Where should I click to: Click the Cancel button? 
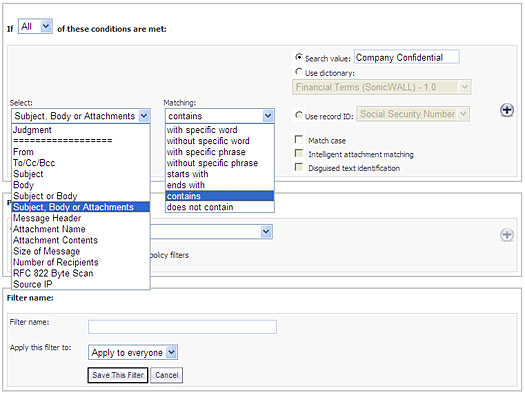point(166,375)
